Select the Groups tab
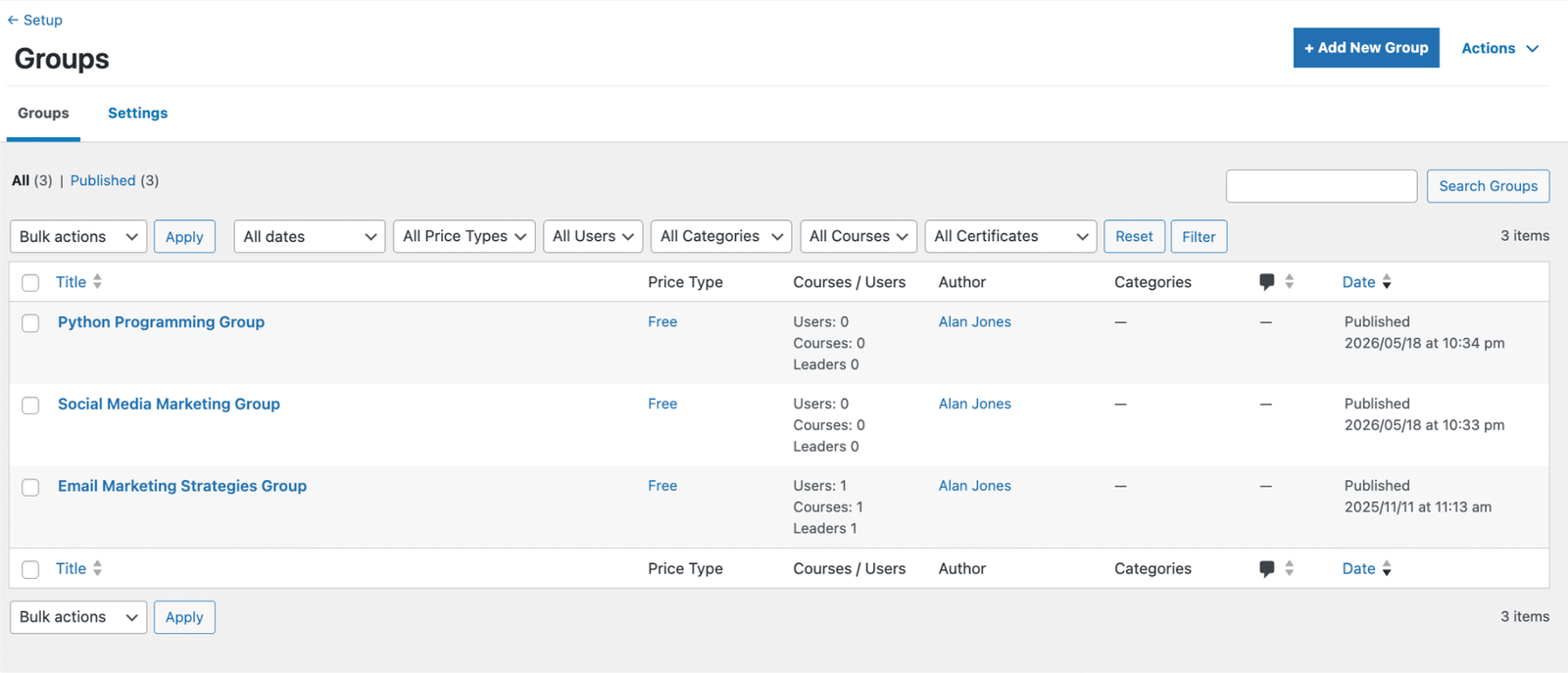The height and width of the screenshot is (673, 1568). click(x=43, y=114)
